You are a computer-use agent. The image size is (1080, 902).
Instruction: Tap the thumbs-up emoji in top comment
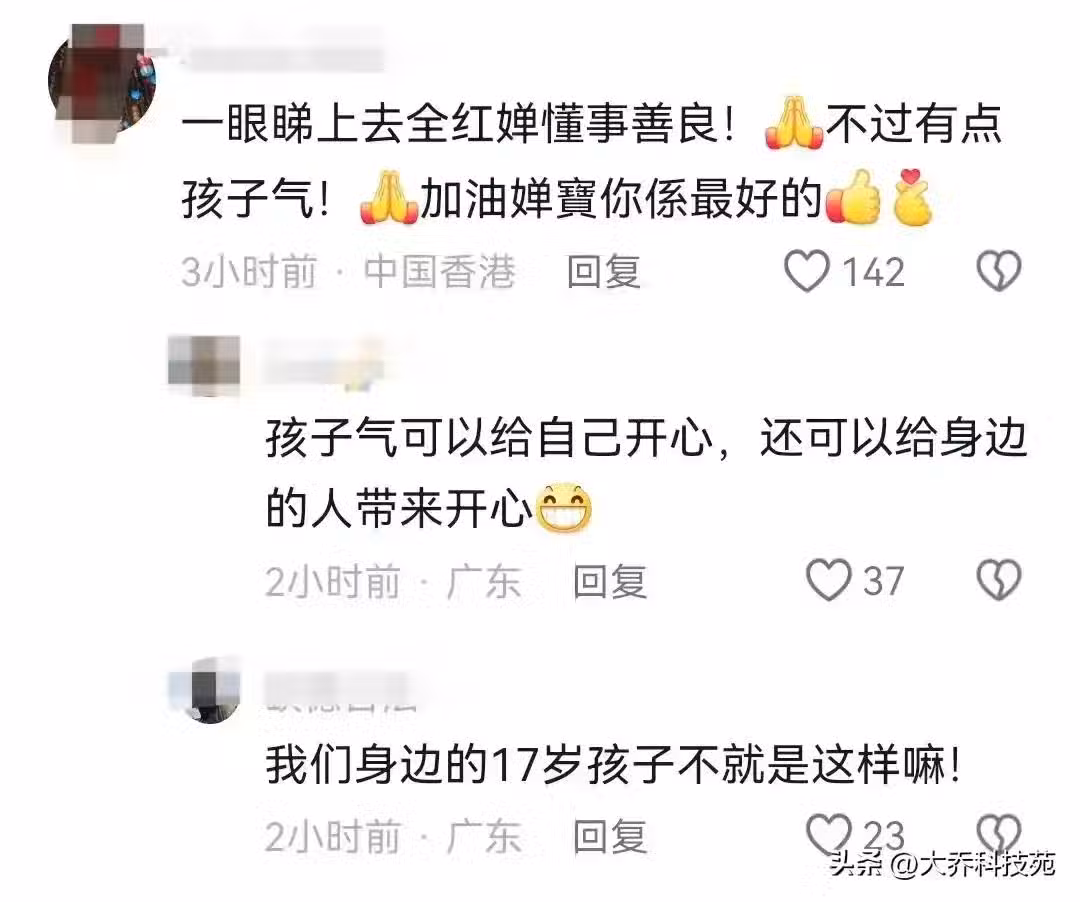pyautogui.click(x=853, y=198)
